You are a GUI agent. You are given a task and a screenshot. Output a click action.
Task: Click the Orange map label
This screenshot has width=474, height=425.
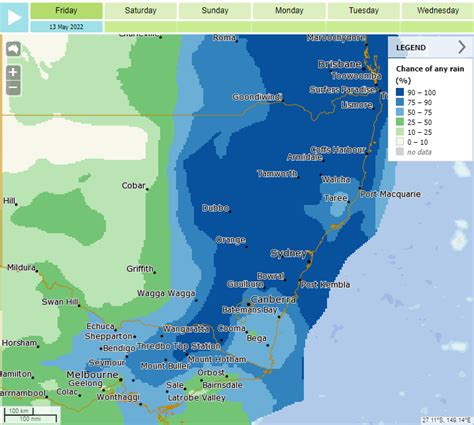231,240
